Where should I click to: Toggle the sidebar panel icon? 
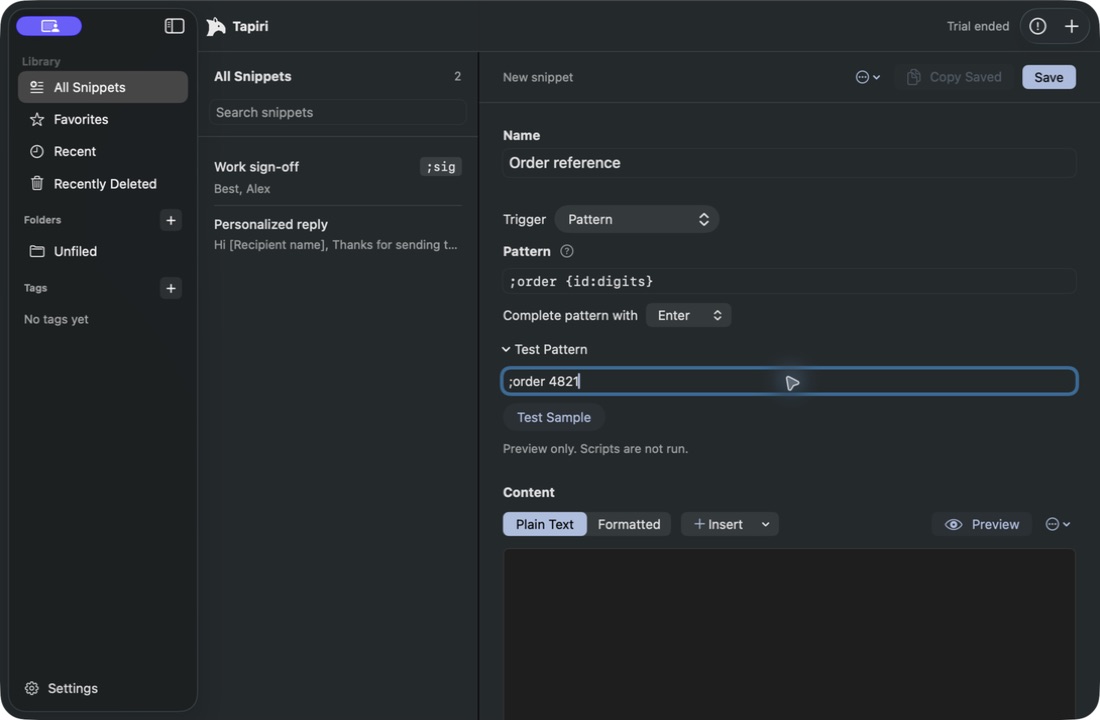point(174,26)
